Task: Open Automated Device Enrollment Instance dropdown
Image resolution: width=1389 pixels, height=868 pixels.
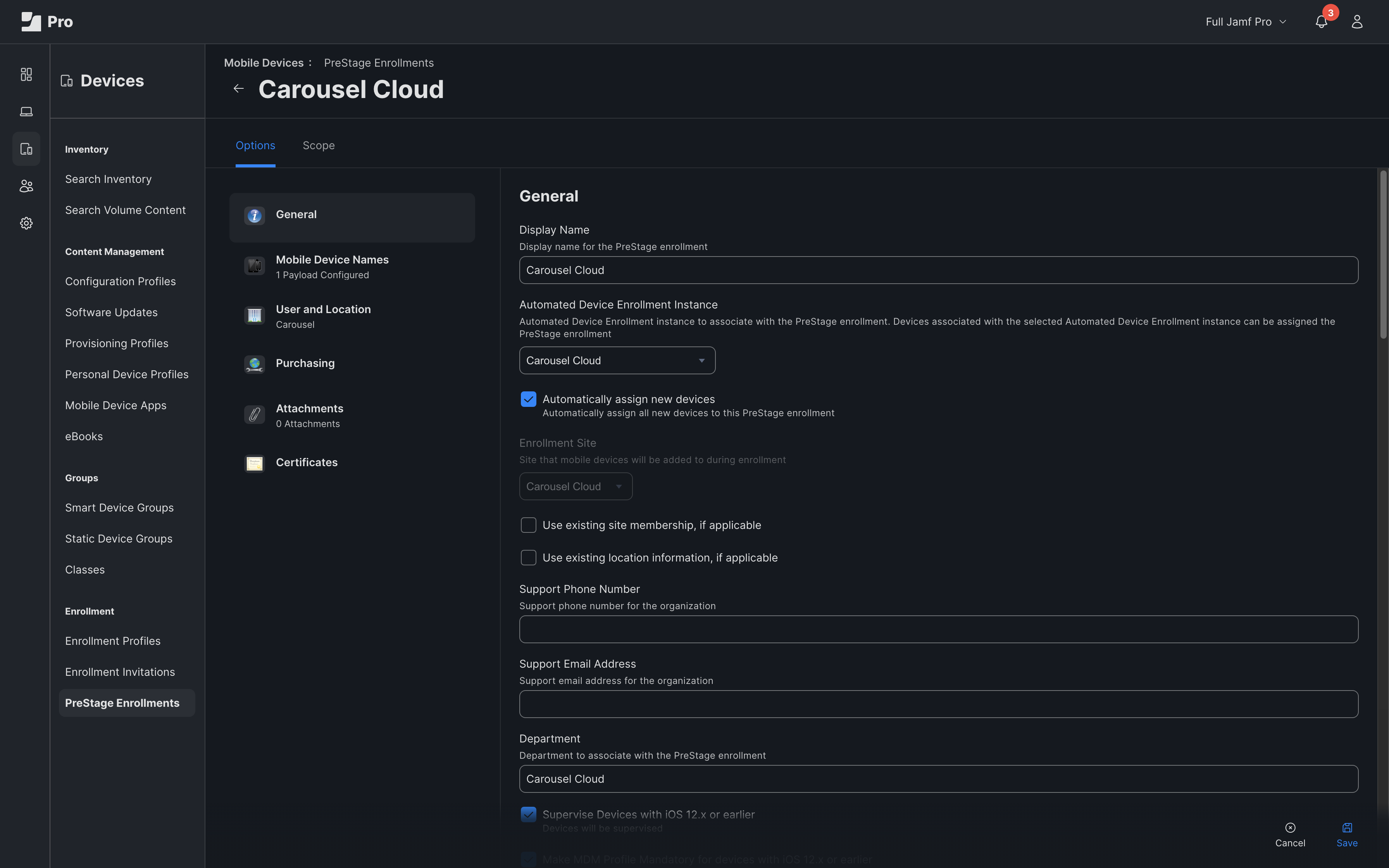Action: [617, 360]
